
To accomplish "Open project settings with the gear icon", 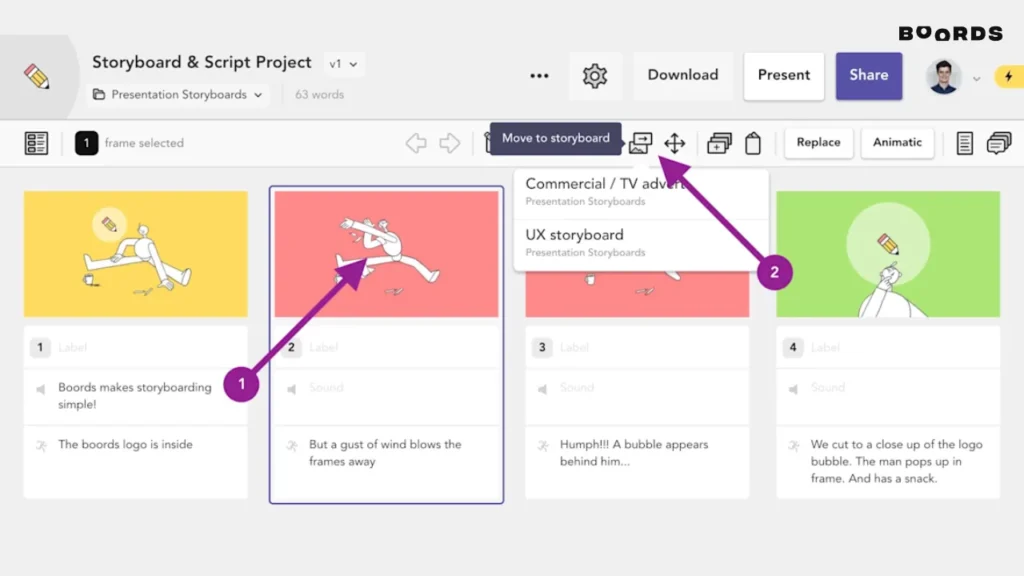I will (595, 75).
